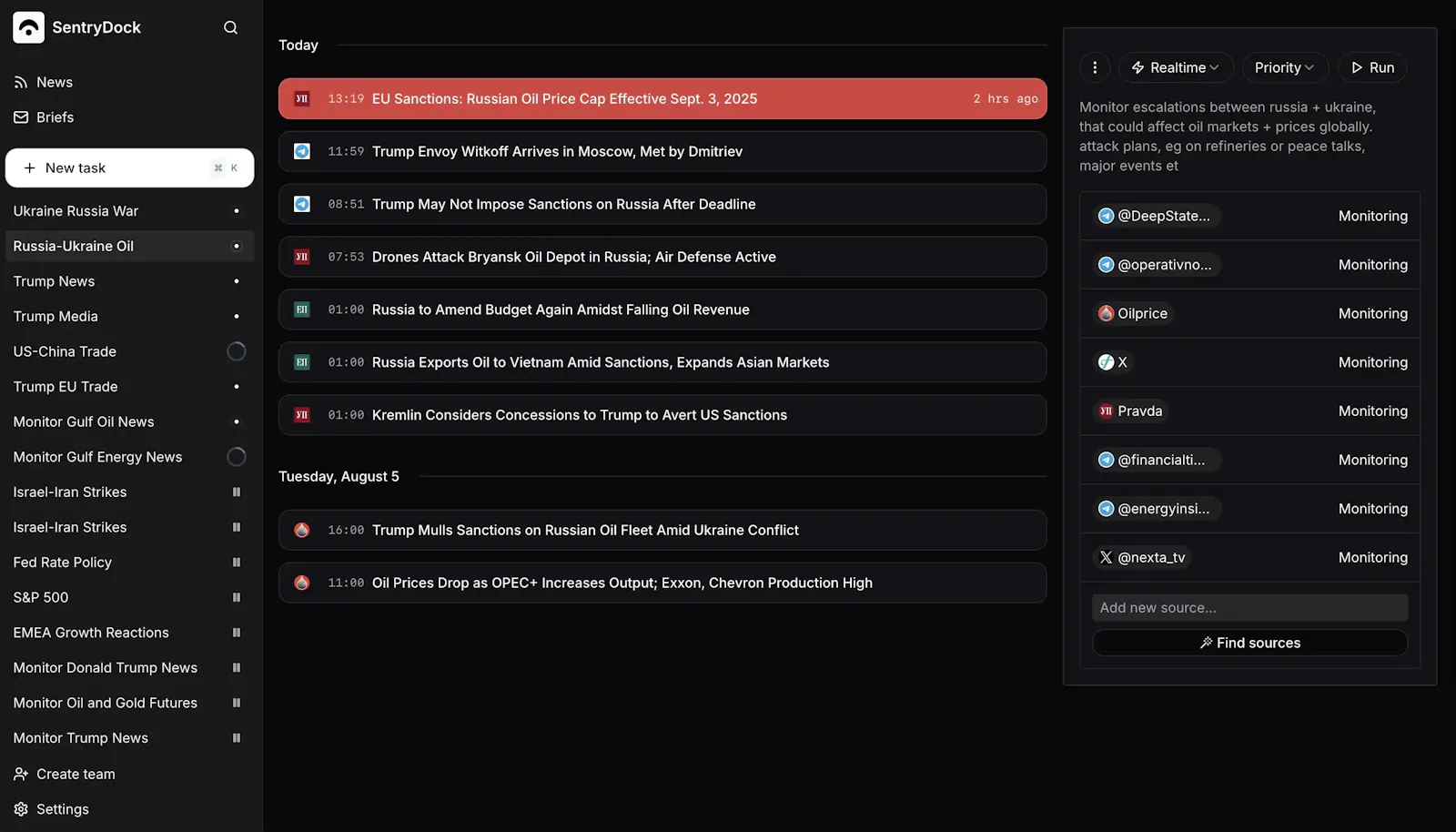Select the @nexta_tv source chip
This screenshot has width=1456, height=832.
click(x=1143, y=558)
